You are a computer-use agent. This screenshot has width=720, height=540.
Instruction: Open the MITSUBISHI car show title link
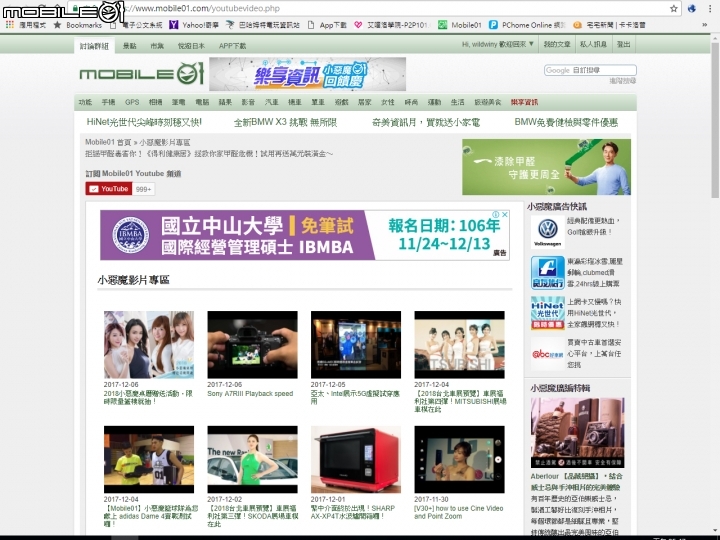click(x=460, y=401)
